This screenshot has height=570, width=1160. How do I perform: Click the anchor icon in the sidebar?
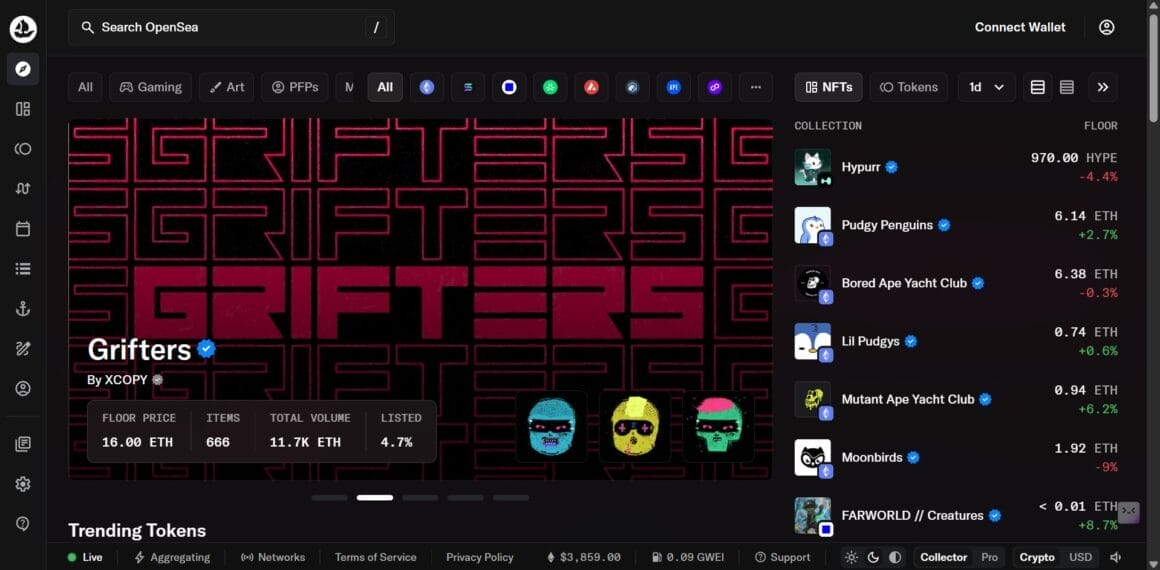pyautogui.click(x=23, y=309)
